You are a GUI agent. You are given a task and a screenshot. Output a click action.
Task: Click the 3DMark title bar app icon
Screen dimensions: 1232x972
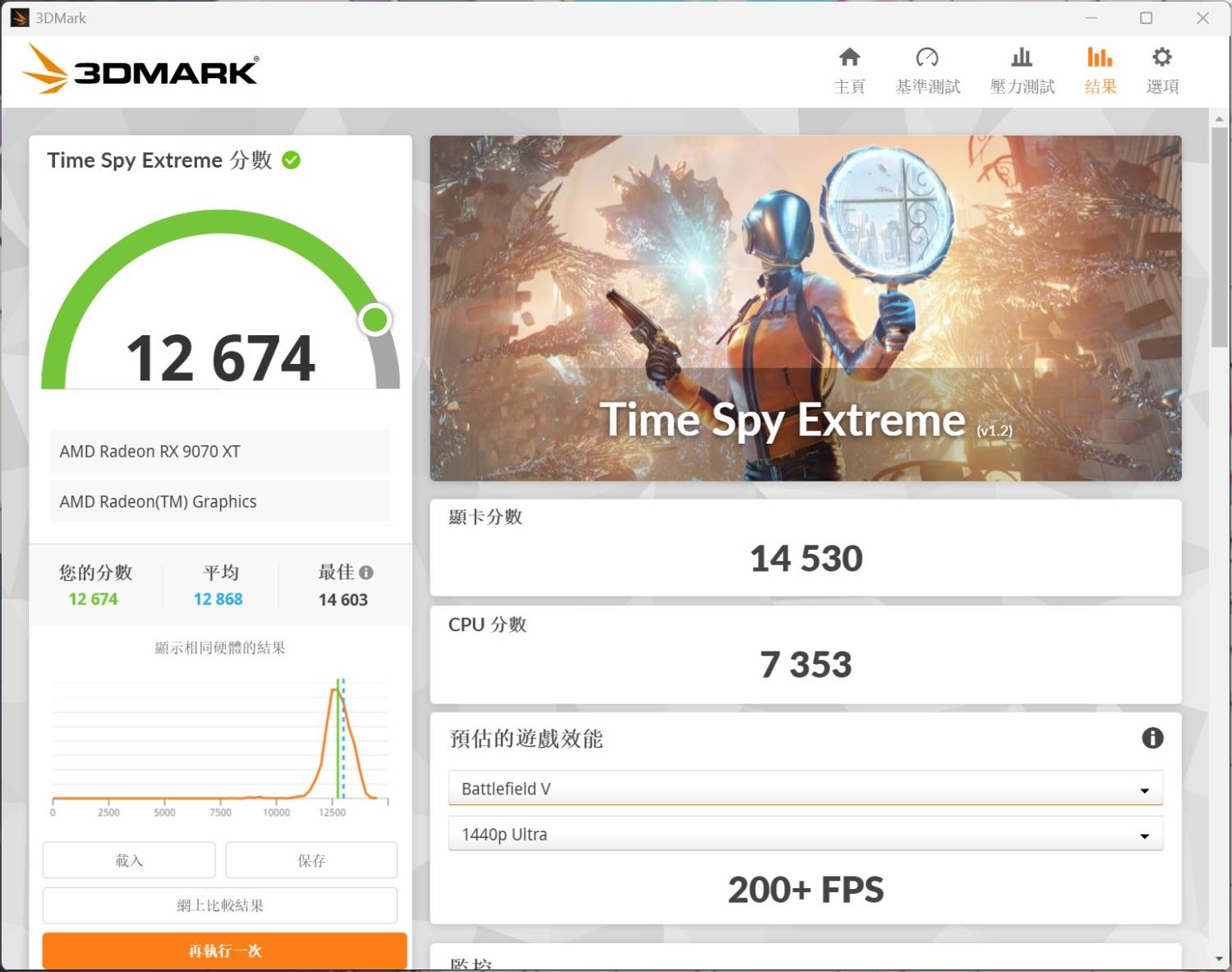point(19,18)
